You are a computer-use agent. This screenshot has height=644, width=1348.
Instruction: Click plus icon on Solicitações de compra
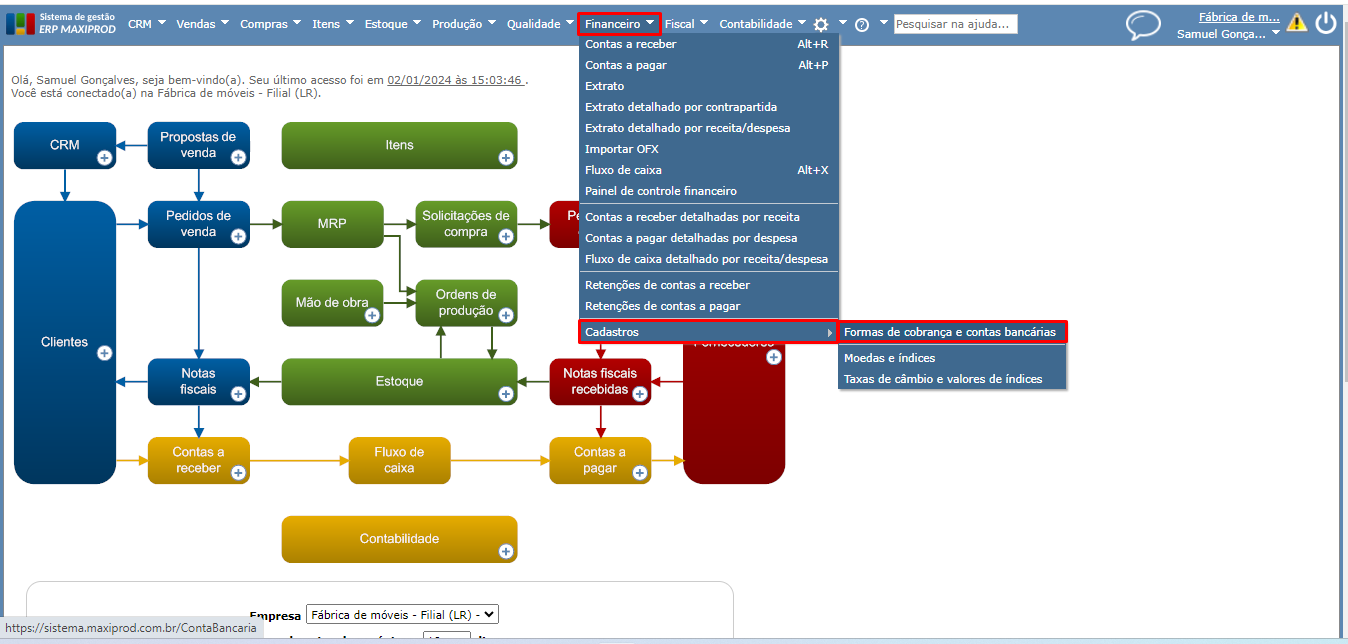(506, 236)
